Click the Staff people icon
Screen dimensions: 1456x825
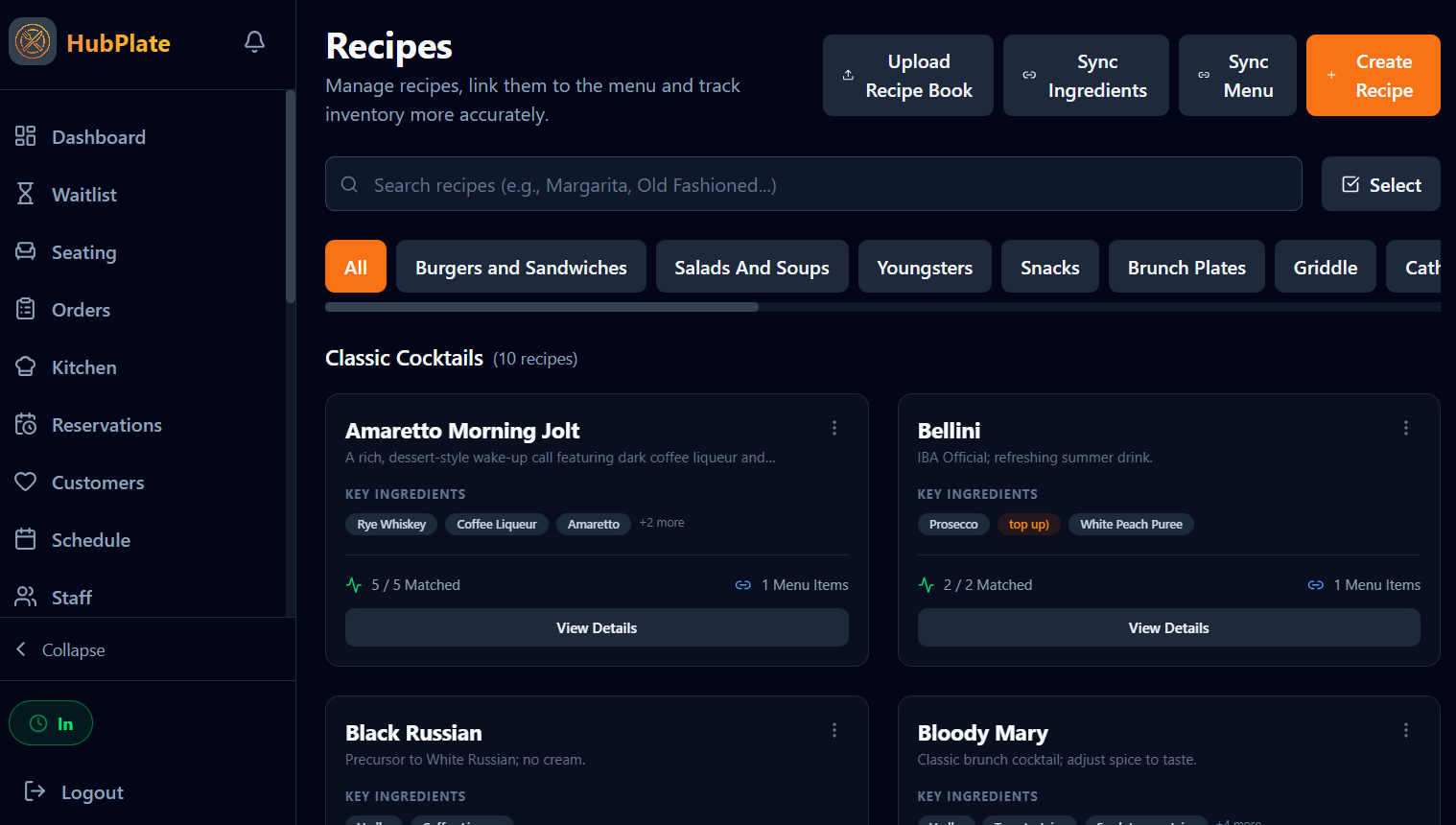[x=26, y=597]
